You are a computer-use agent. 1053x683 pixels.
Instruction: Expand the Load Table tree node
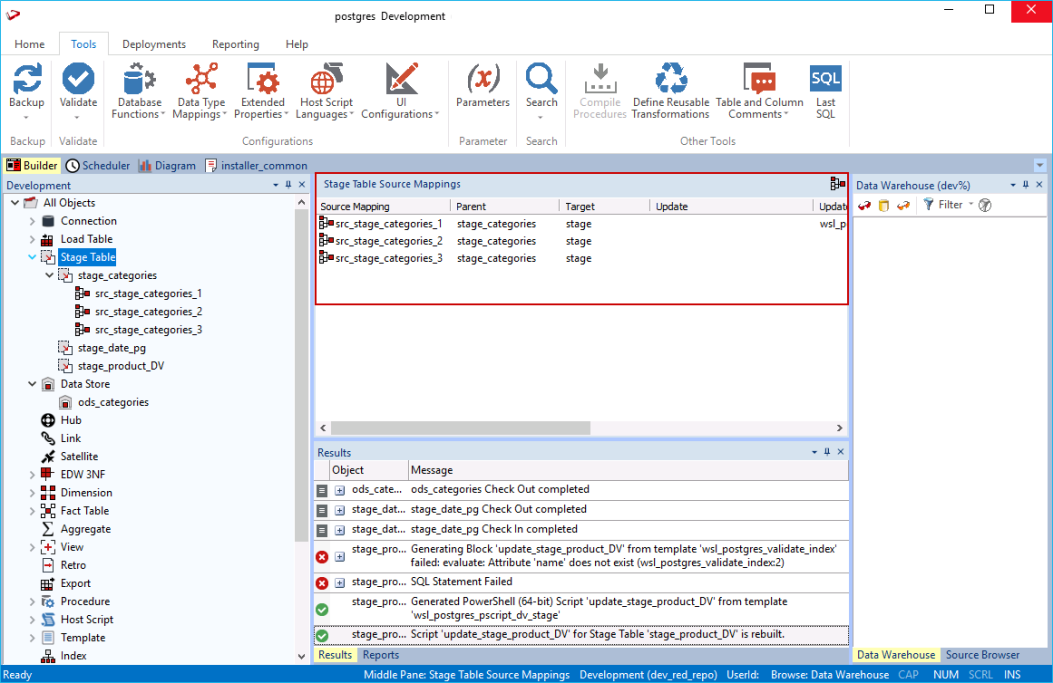[x=32, y=239]
